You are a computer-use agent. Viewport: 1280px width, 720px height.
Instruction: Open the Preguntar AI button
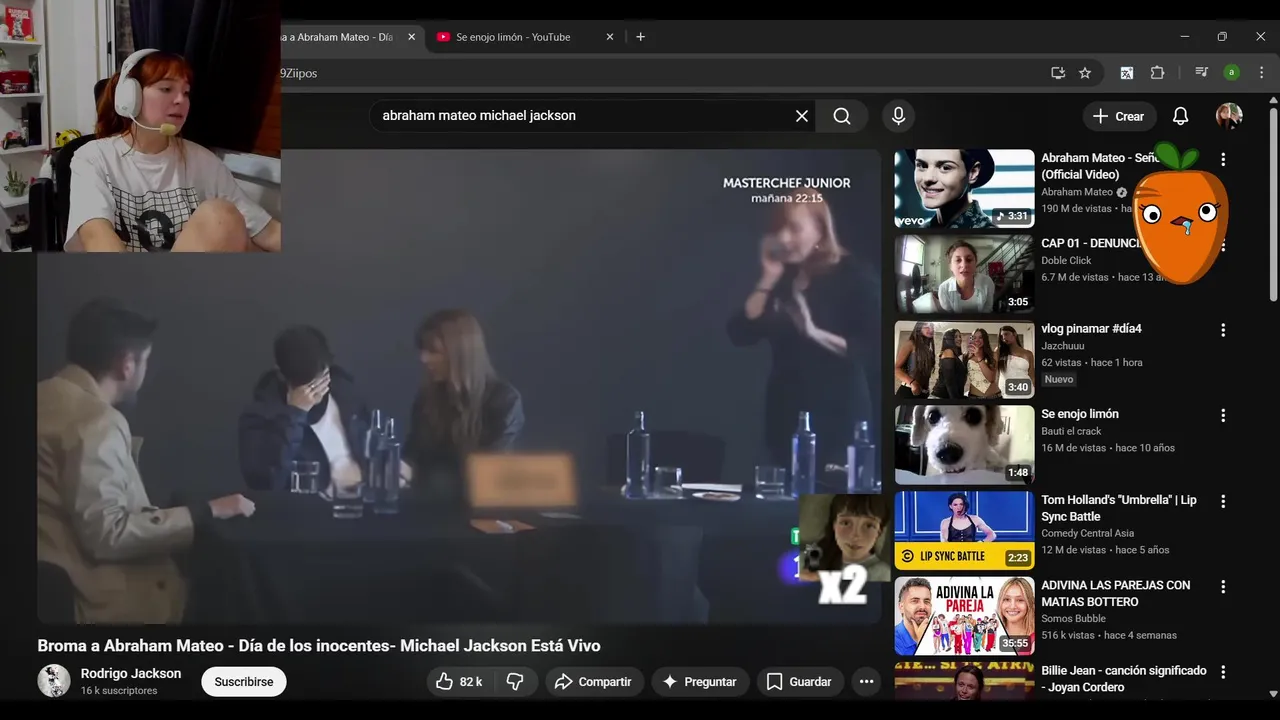click(700, 682)
